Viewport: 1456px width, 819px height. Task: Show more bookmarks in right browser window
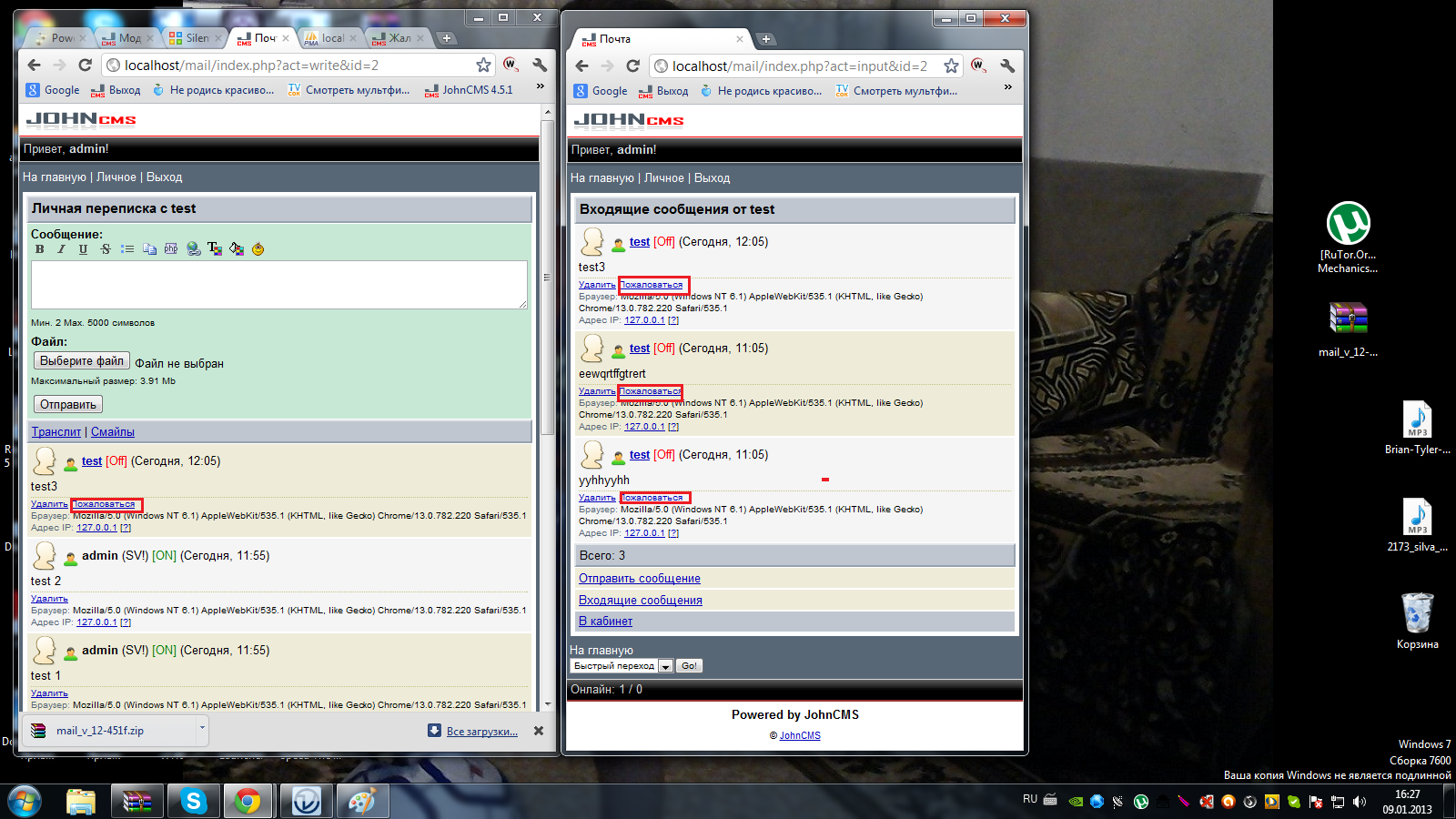pos(1007,87)
